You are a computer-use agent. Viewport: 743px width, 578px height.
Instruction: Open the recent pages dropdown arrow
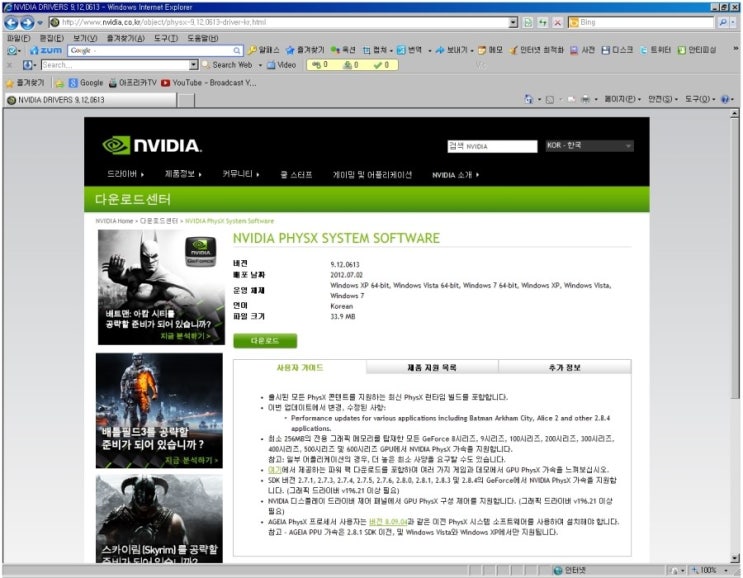click(40, 22)
